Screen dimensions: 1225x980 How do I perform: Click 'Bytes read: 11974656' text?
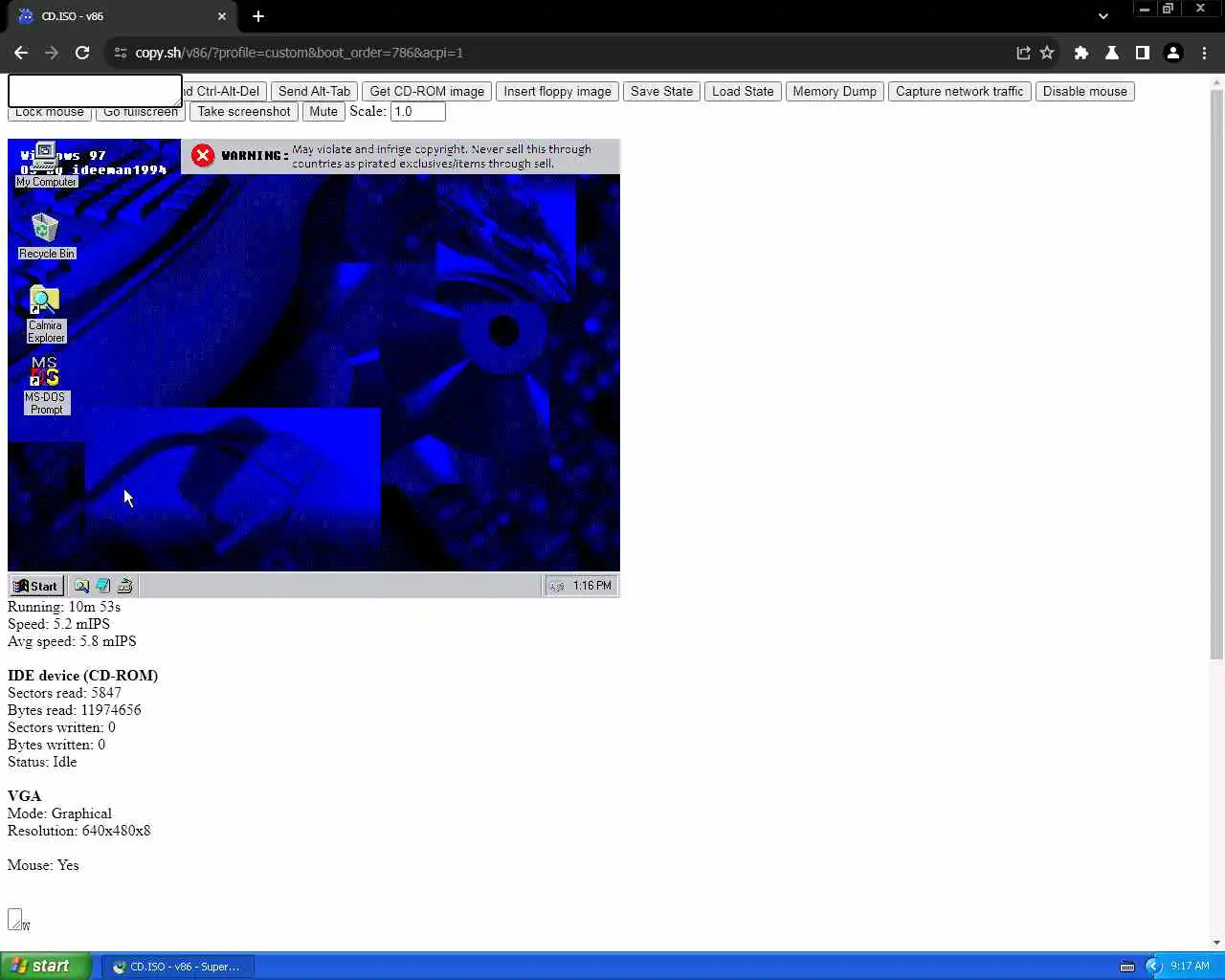click(75, 710)
